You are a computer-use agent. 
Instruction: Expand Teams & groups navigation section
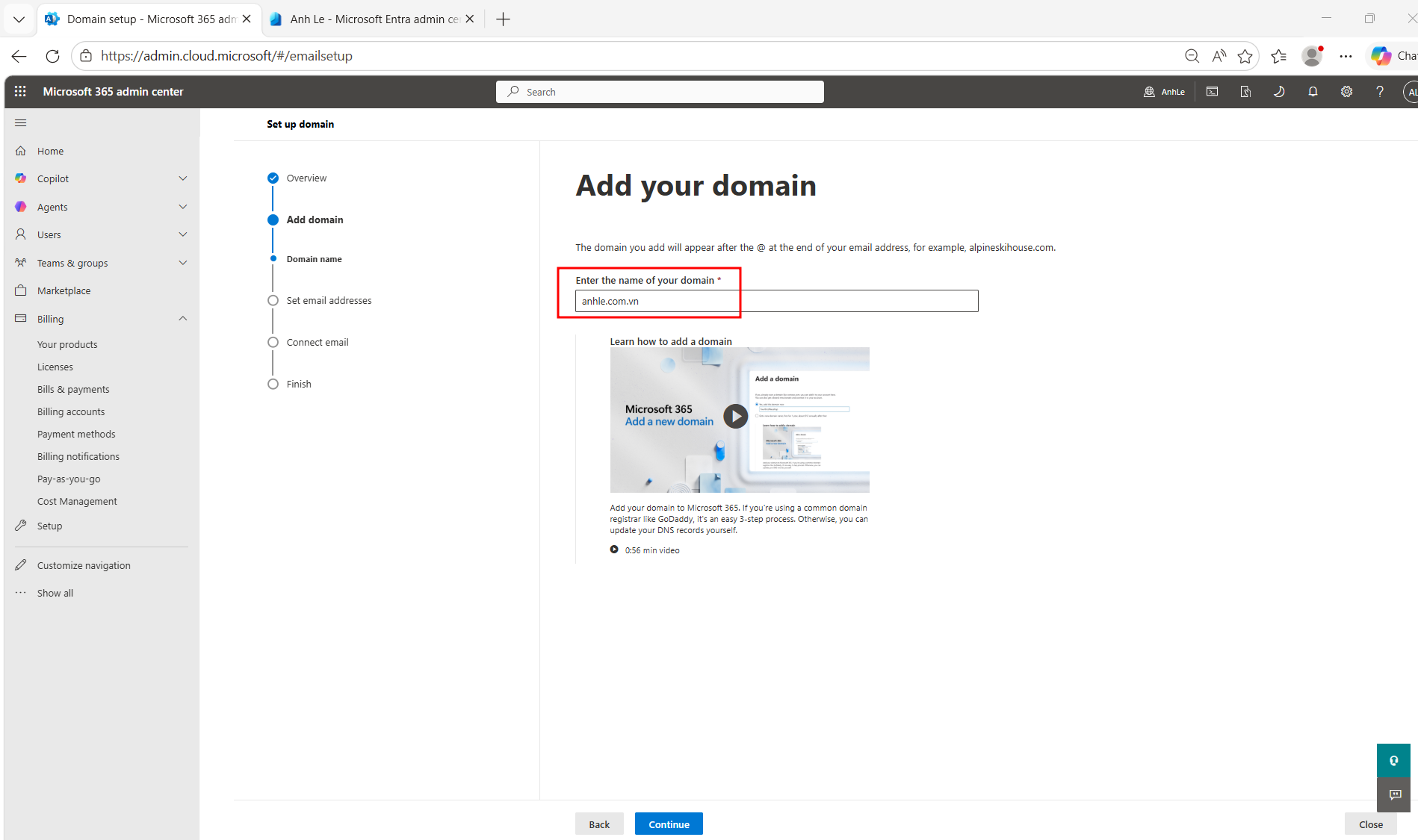183,263
